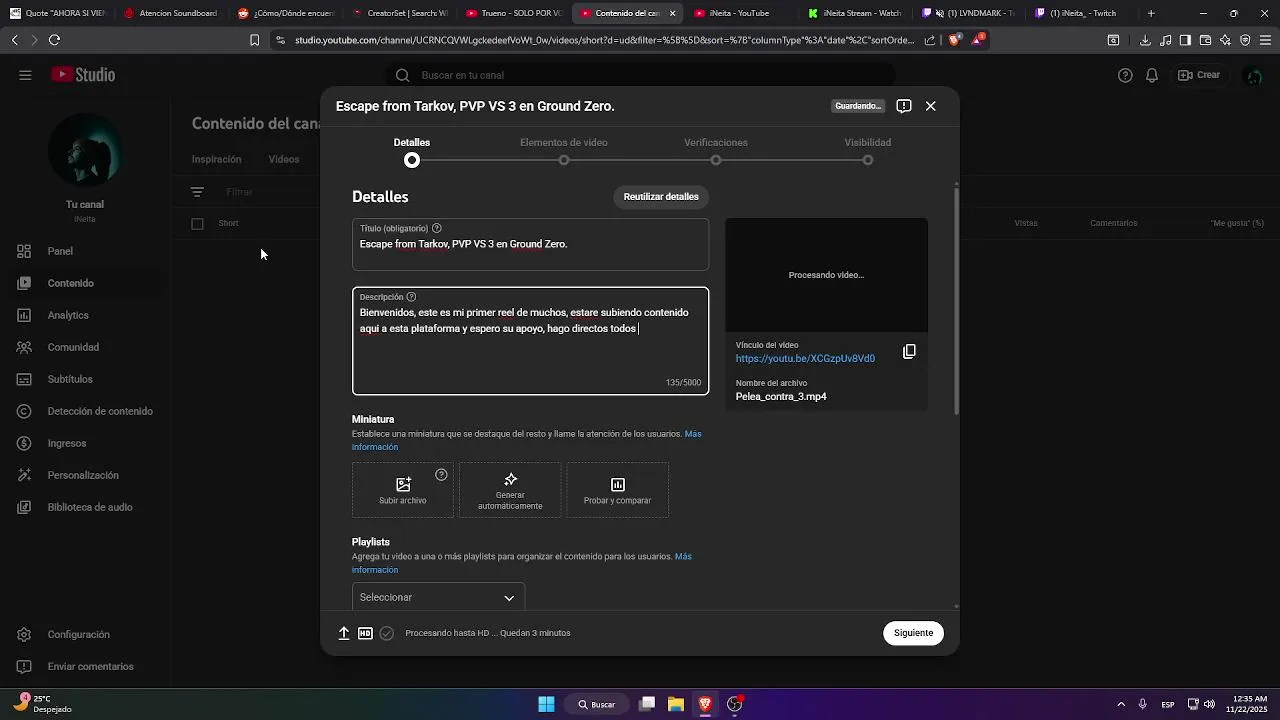Expand the Seleccionar playlists dropdown
1280x720 pixels.
(438, 597)
